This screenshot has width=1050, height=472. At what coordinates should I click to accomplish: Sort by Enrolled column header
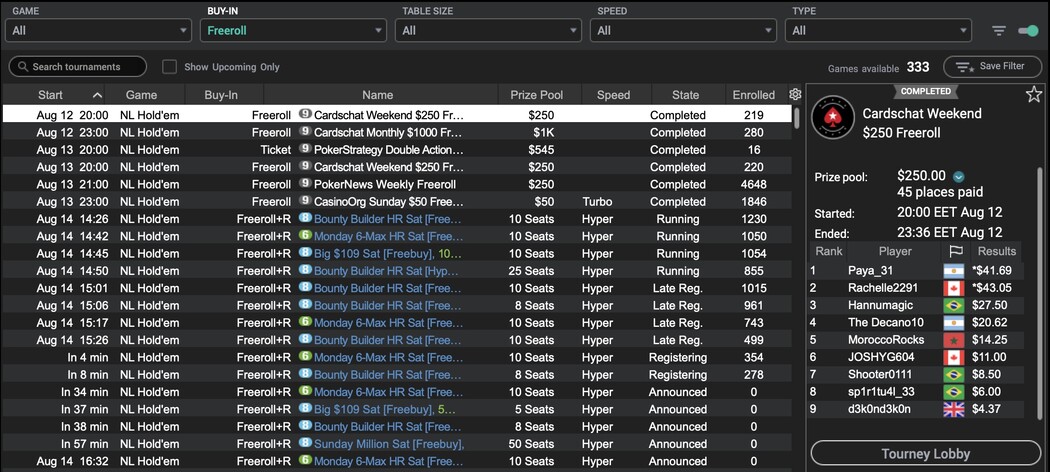click(753, 94)
